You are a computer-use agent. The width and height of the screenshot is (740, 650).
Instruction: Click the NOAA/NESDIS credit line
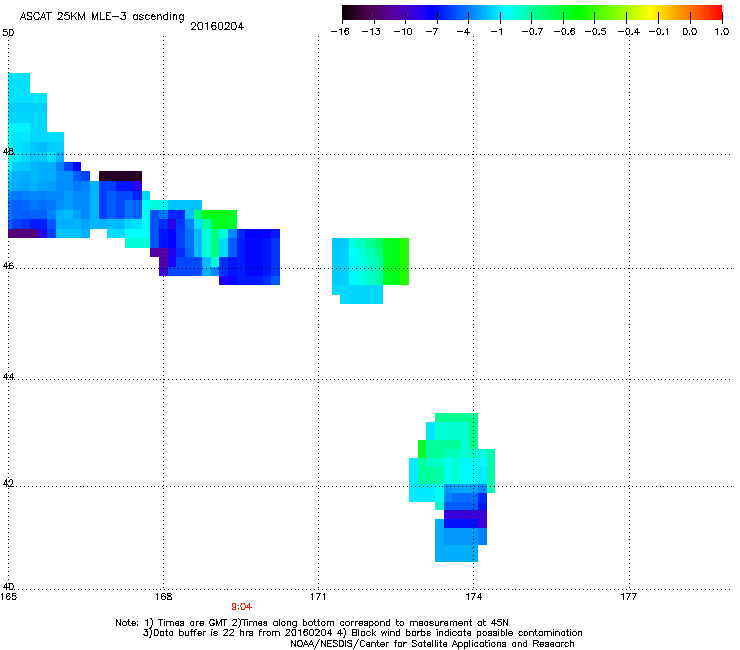432,644
